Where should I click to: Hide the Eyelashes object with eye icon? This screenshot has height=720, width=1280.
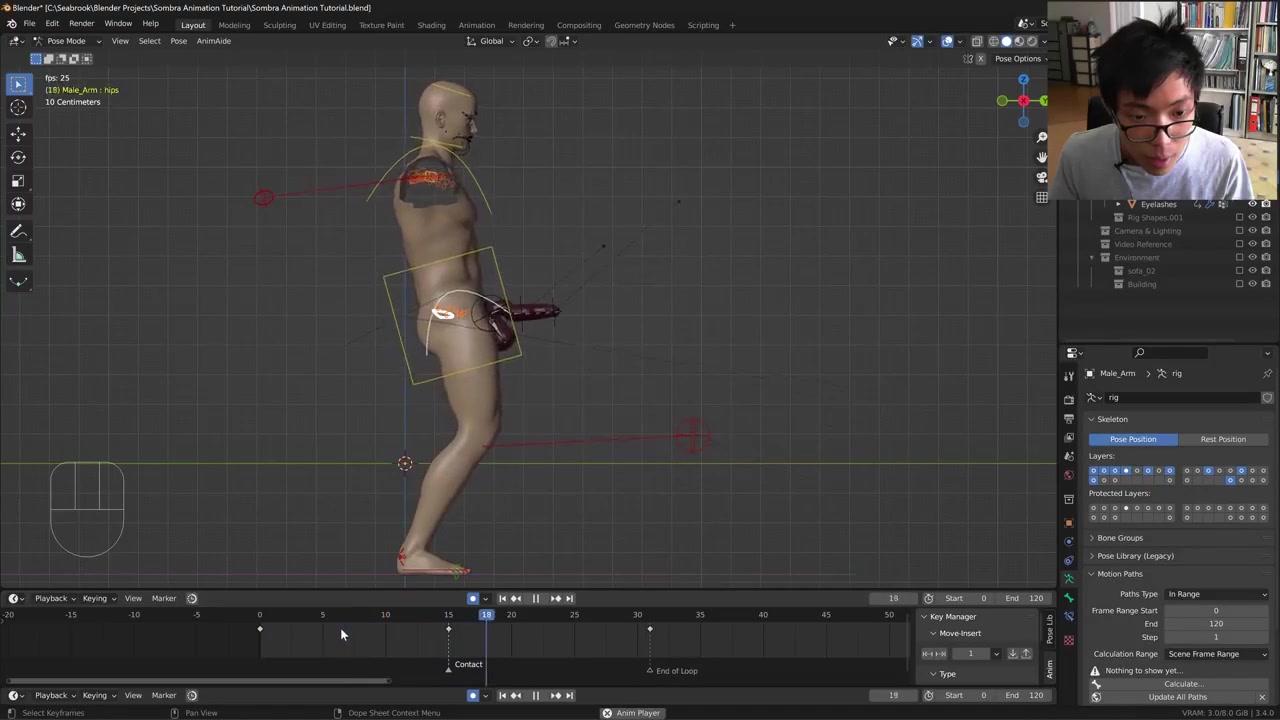point(1252,204)
